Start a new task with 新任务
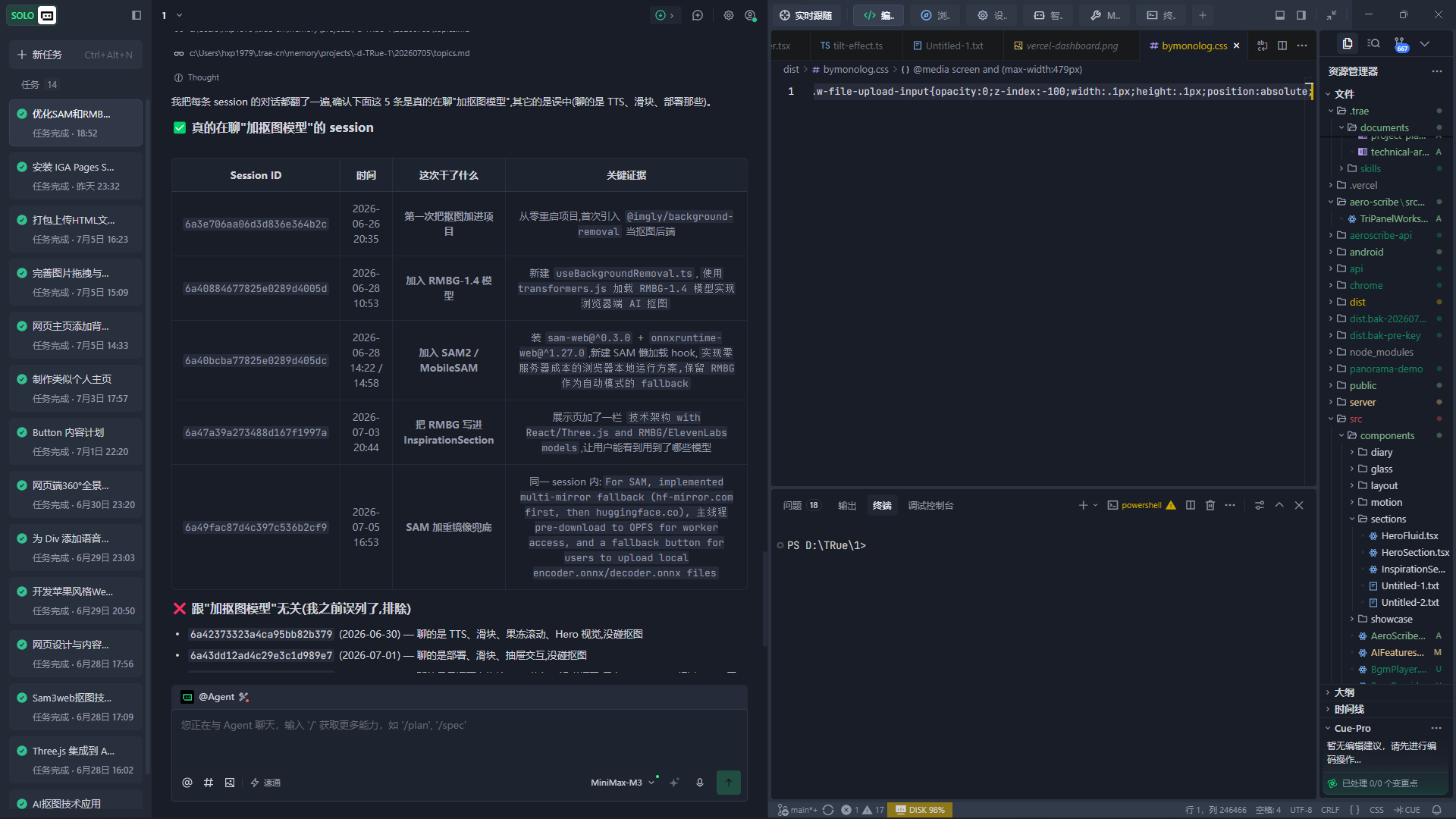 pyautogui.click(x=75, y=55)
